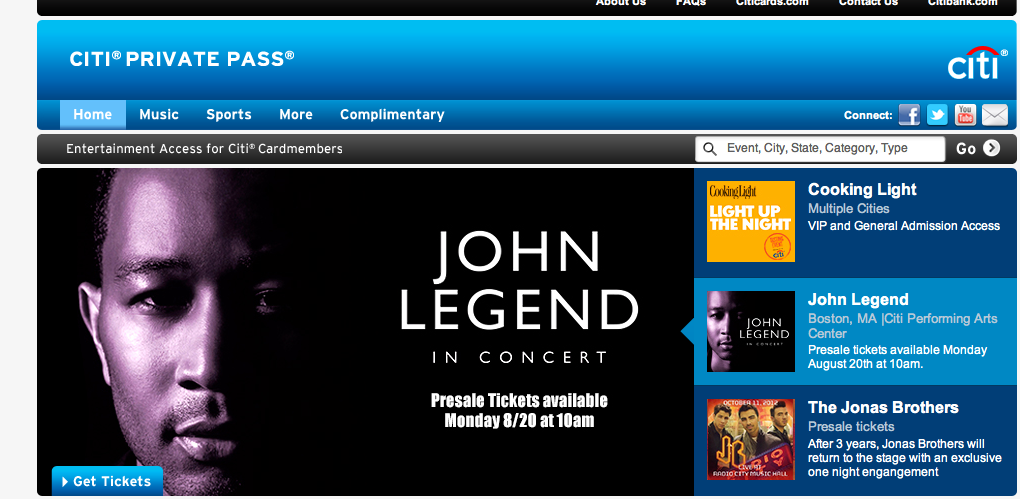The height and width of the screenshot is (499, 1020).
Task: Open the Music menu
Action: [159, 115]
